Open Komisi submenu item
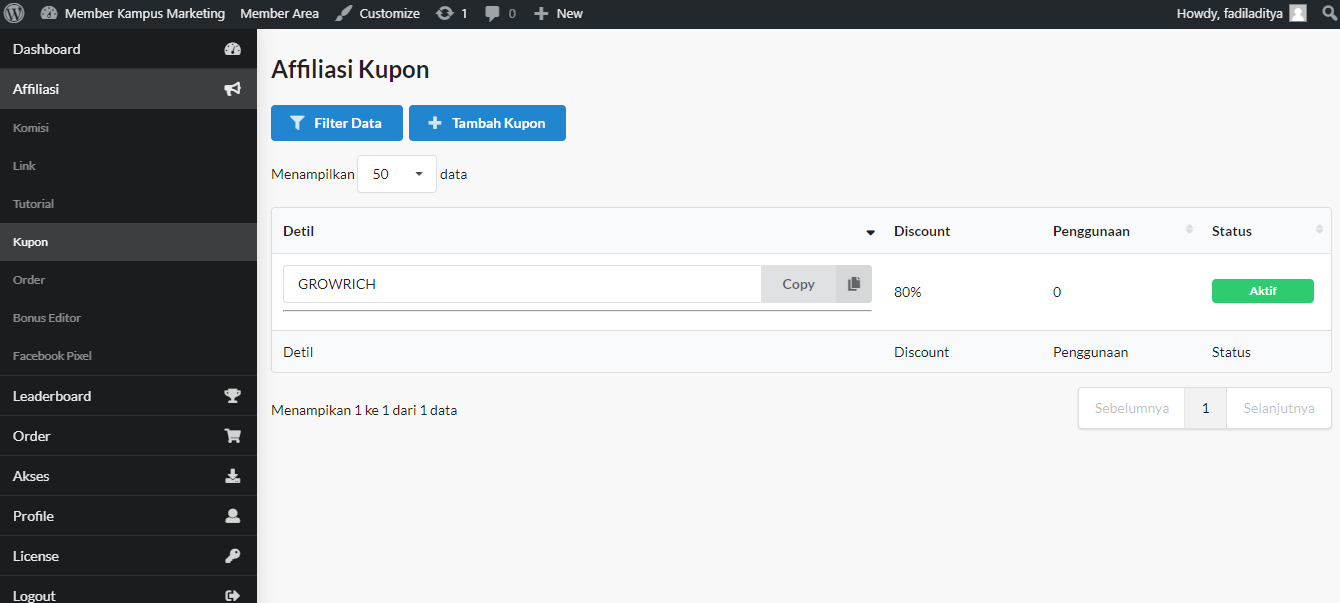Viewport: 1340px width, 603px height. click(31, 128)
